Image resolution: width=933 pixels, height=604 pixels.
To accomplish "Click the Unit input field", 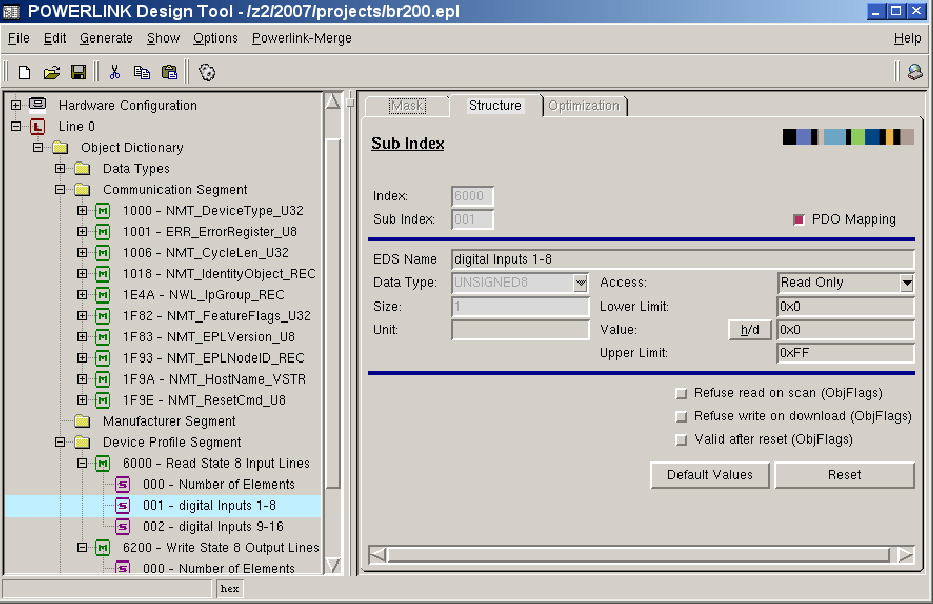I will pyautogui.click(x=520, y=330).
